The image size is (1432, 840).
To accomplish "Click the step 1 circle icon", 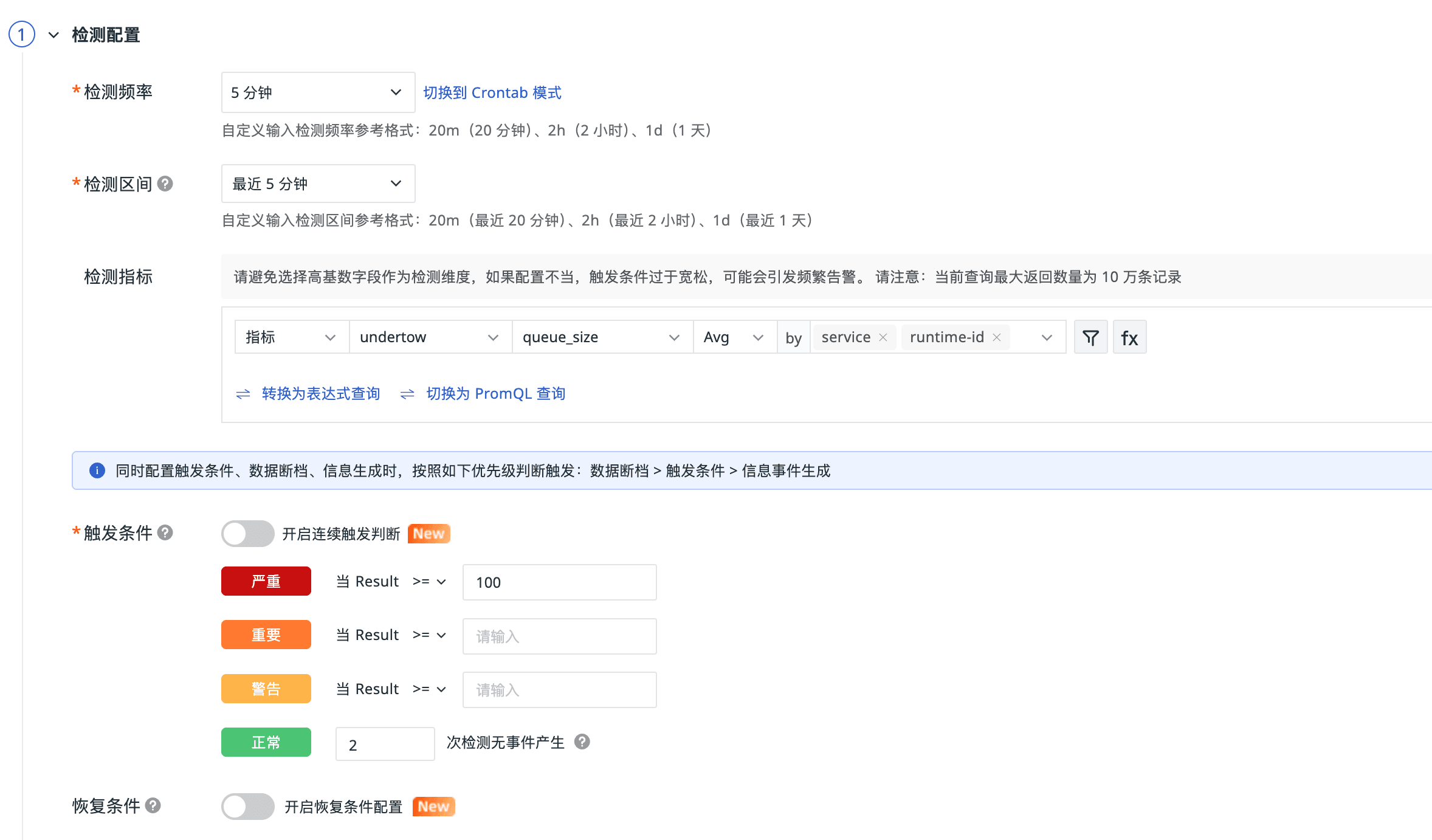I will [x=22, y=35].
